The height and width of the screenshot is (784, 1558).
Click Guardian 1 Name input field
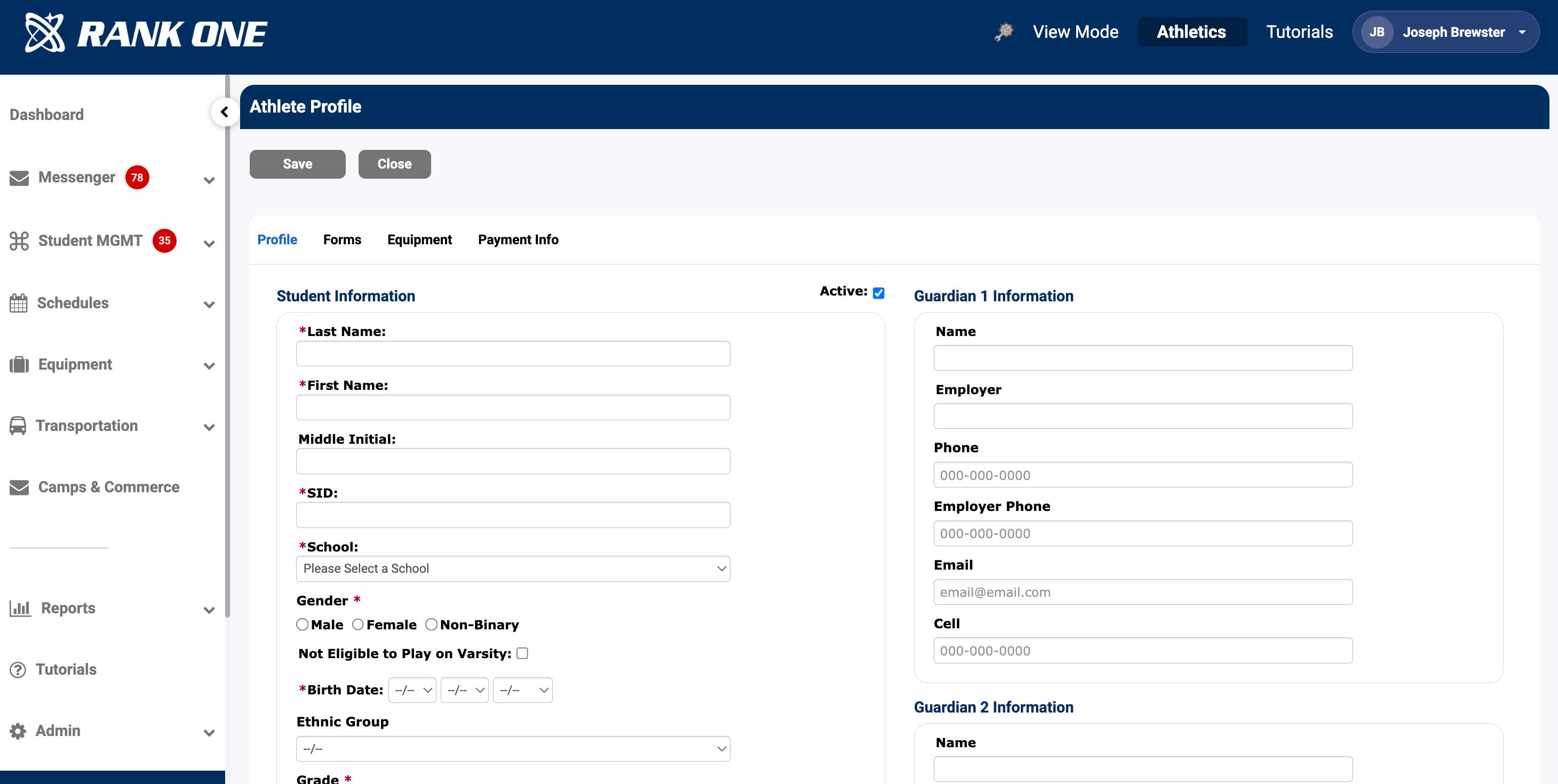1142,358
